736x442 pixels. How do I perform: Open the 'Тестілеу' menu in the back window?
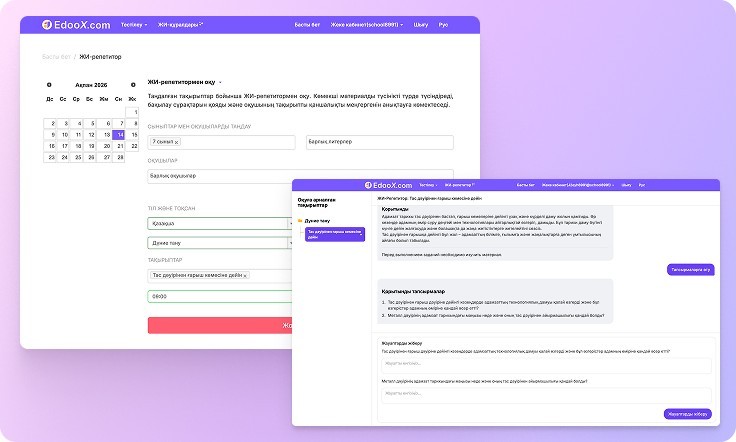(x=134, y=25)
